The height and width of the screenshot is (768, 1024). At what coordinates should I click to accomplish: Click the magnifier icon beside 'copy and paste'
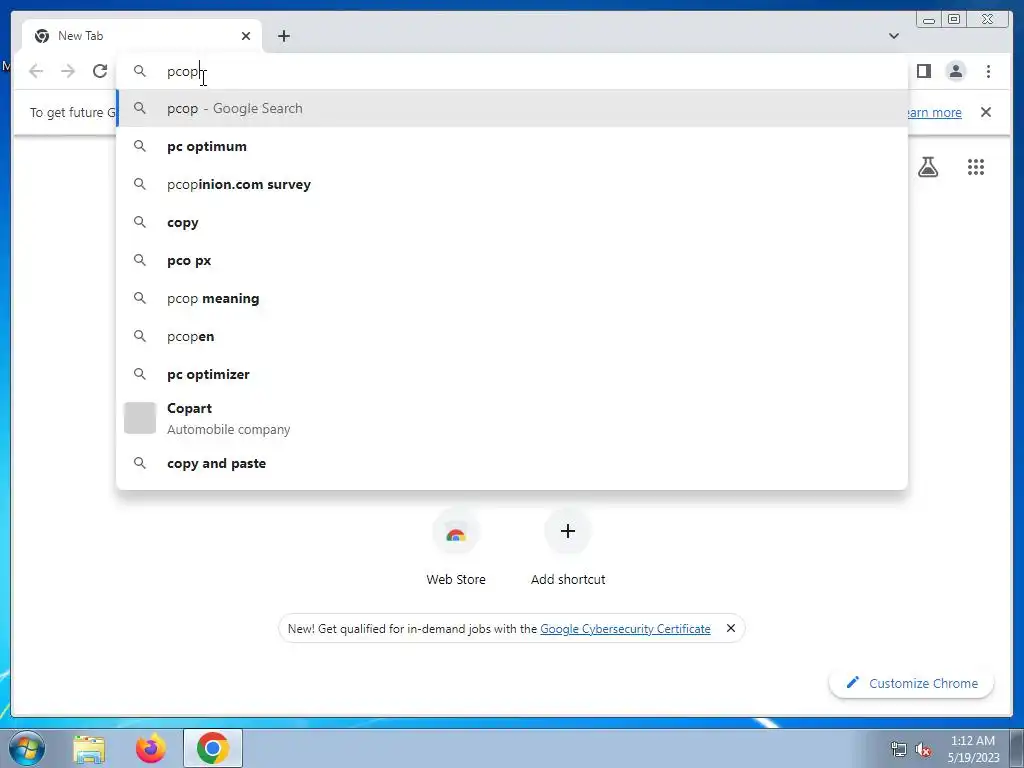pos(140,463)
